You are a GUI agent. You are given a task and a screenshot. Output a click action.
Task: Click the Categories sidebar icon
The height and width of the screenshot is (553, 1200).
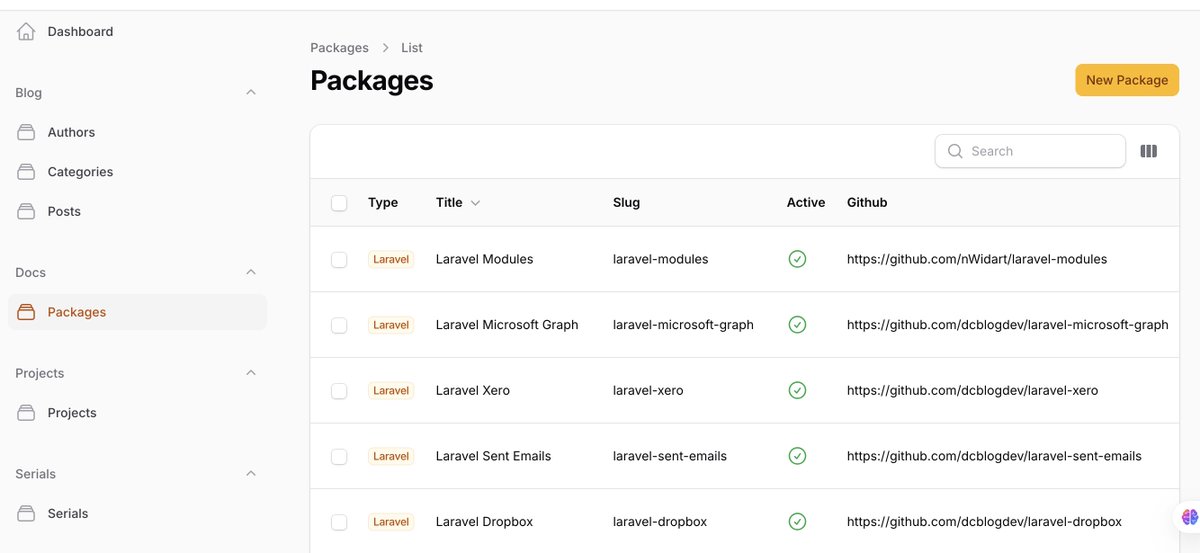point(26,172)
